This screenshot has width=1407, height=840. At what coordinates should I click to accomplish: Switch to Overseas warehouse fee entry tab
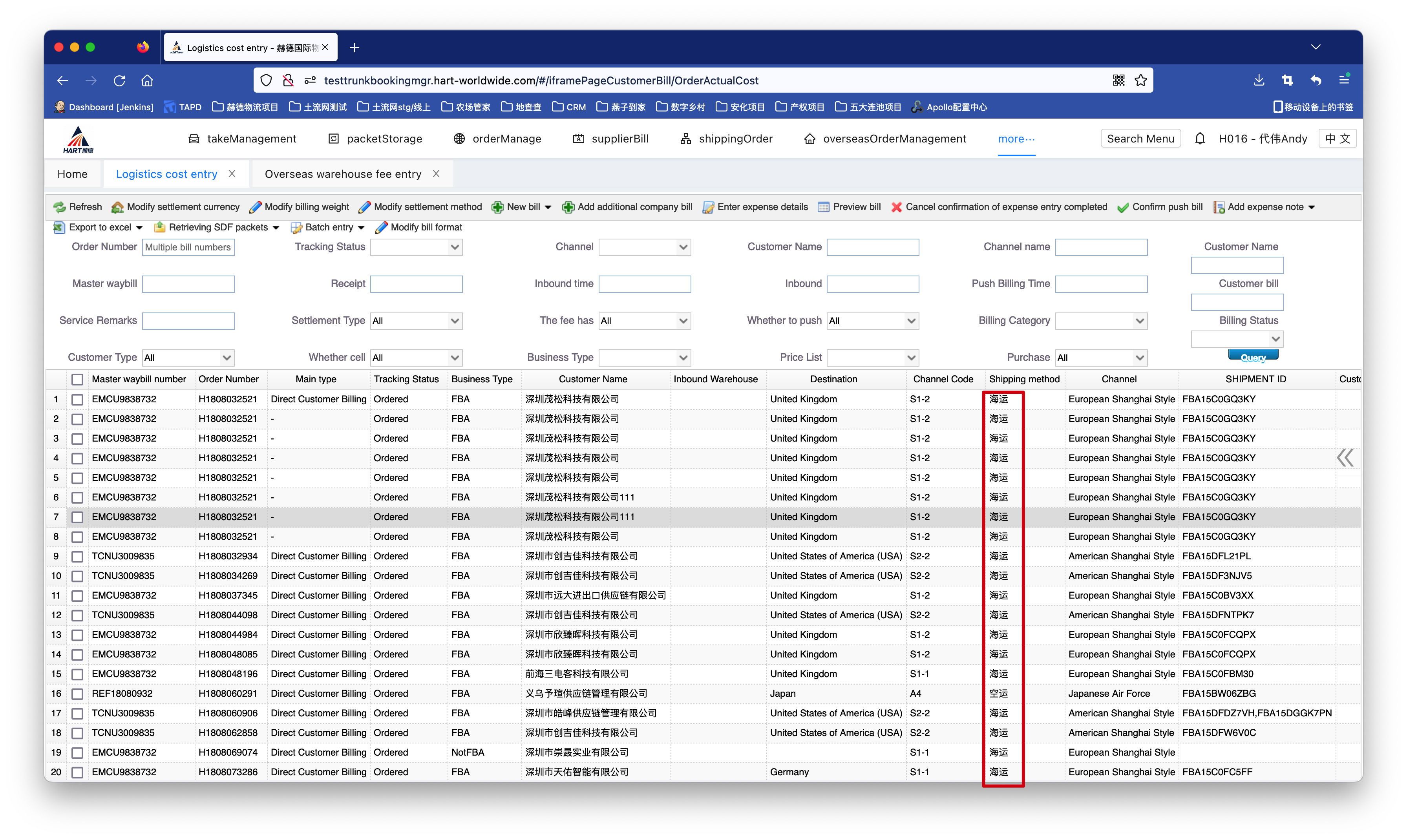coord(342,174)
